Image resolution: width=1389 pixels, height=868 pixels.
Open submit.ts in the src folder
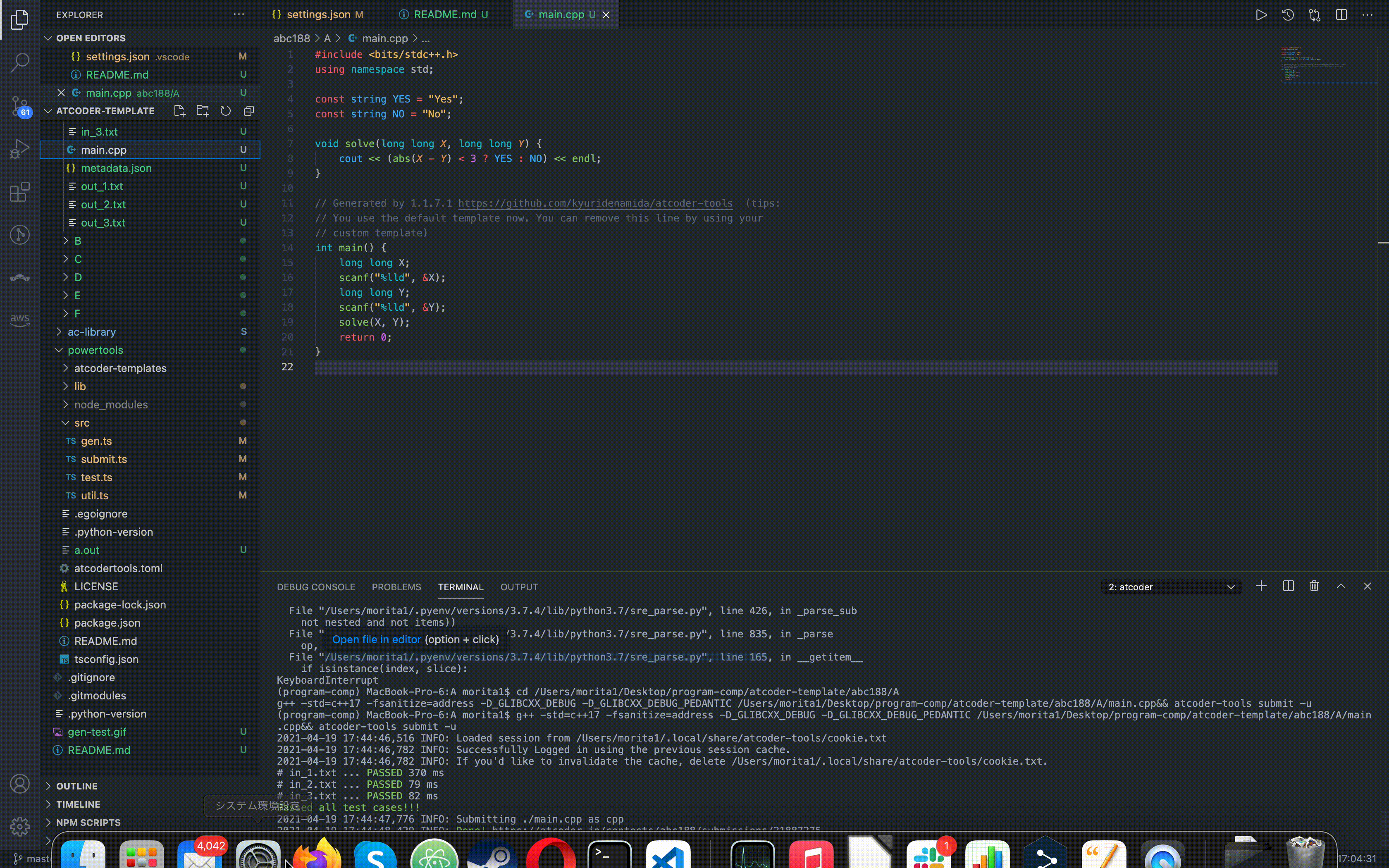point(103,459)
